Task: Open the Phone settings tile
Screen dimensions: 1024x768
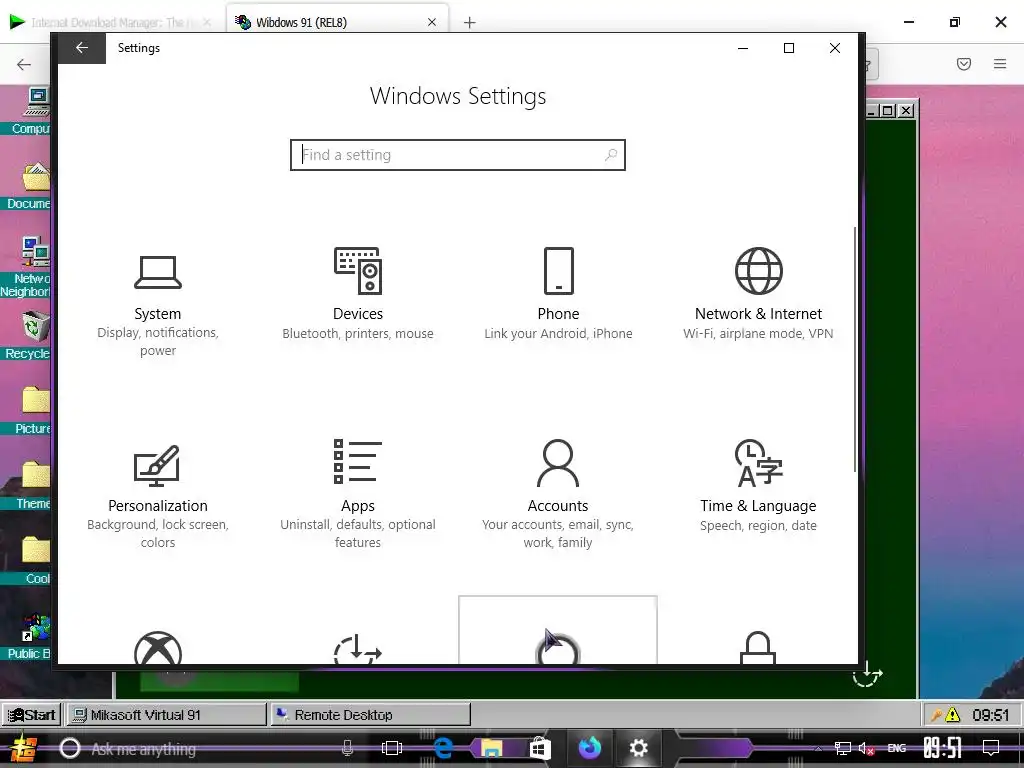Action: 558,294
